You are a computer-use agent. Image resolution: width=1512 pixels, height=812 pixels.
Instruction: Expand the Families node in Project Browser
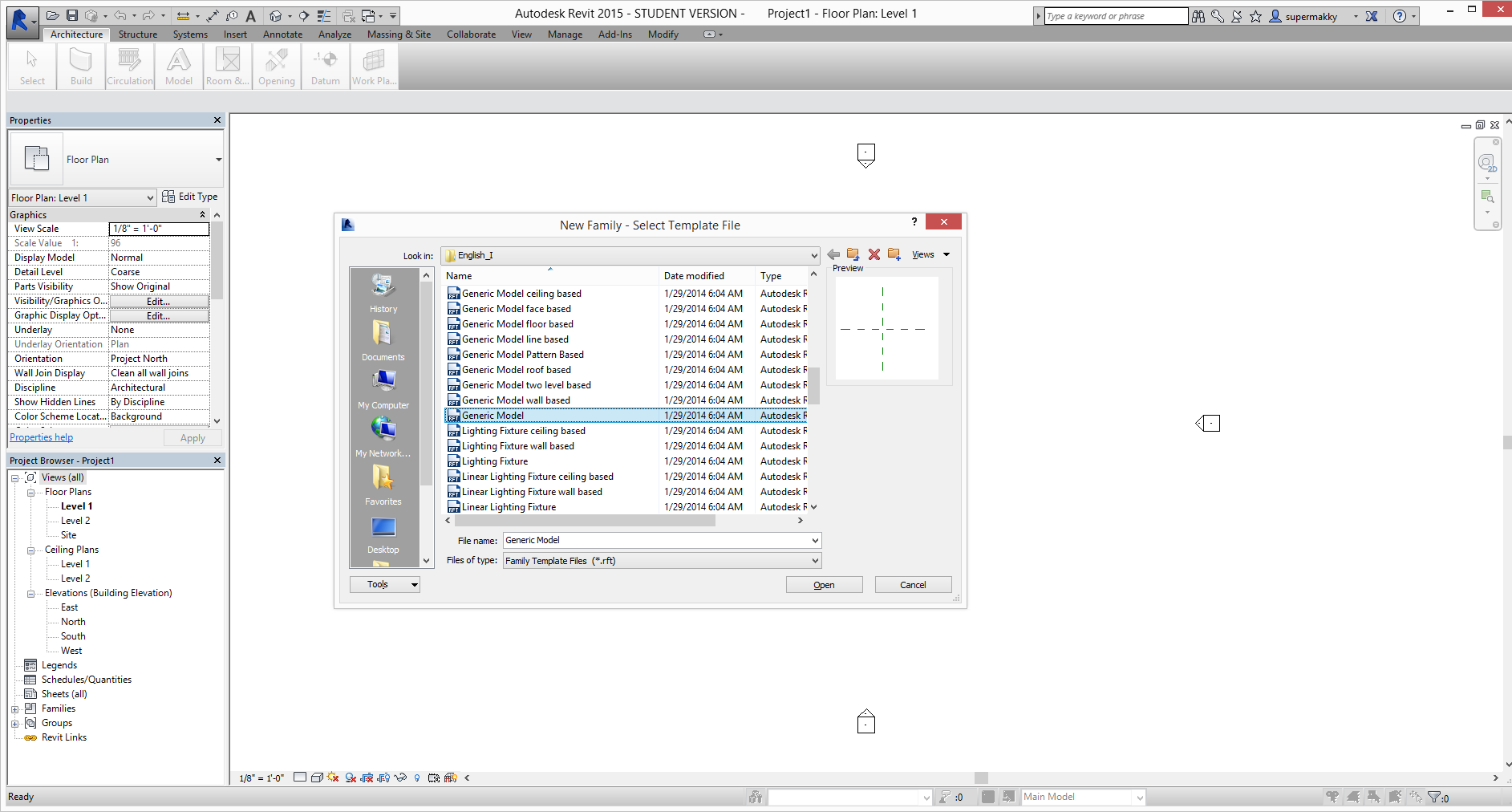click(x=15, y=709)
